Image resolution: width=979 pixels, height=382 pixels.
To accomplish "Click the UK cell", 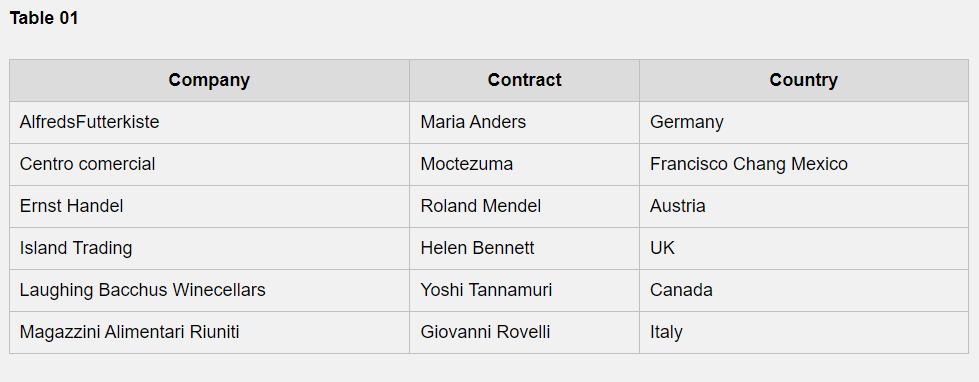I will point(804,248).
